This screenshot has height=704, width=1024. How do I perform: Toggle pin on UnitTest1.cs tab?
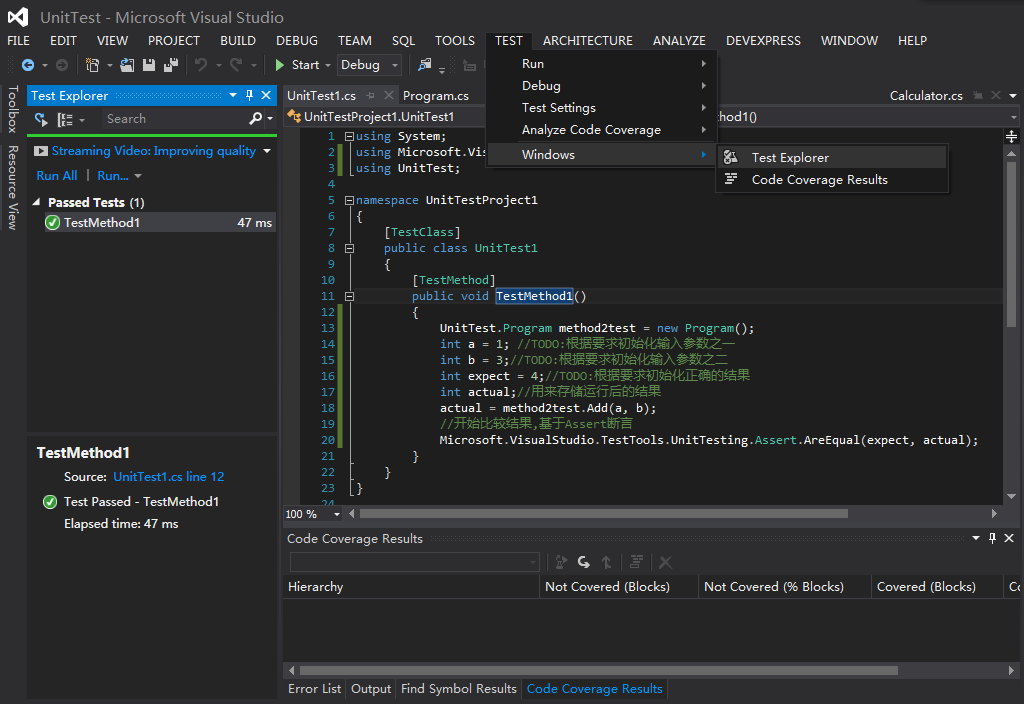[x=370, y=95]
